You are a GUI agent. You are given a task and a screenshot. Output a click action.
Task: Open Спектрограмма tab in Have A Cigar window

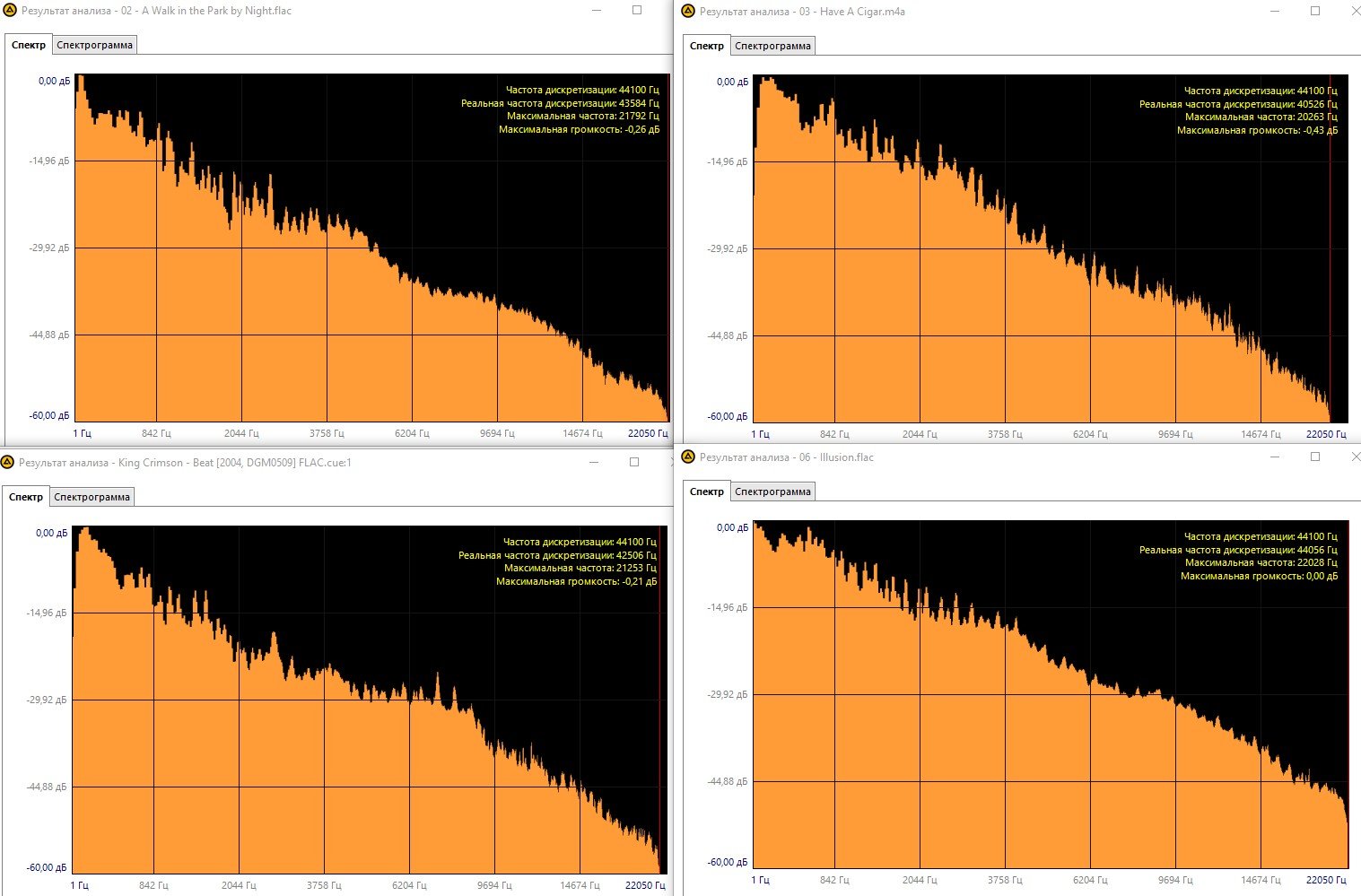772,46
